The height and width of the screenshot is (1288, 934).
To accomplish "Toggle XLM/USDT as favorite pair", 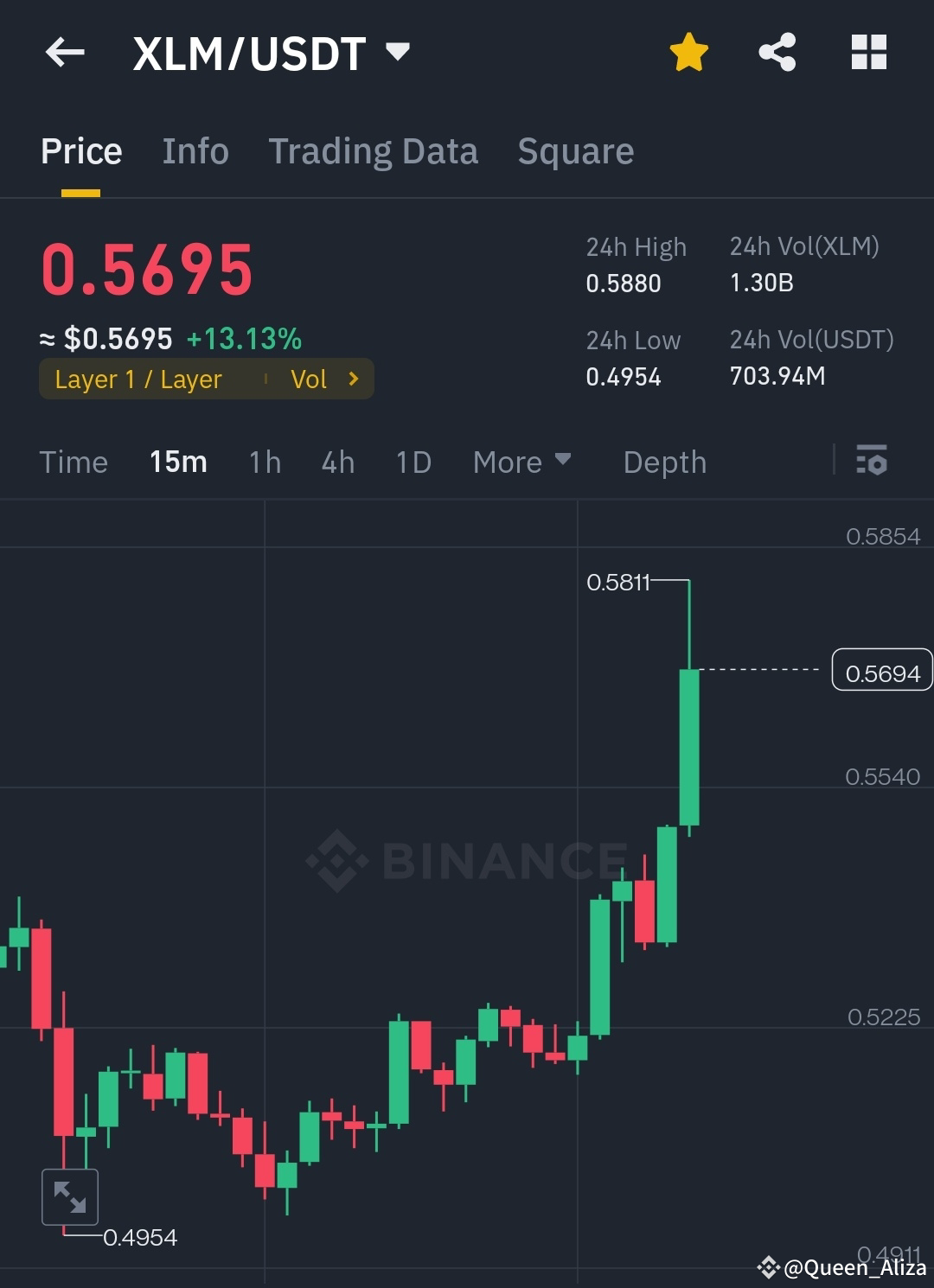I will (x=688, y=52).
